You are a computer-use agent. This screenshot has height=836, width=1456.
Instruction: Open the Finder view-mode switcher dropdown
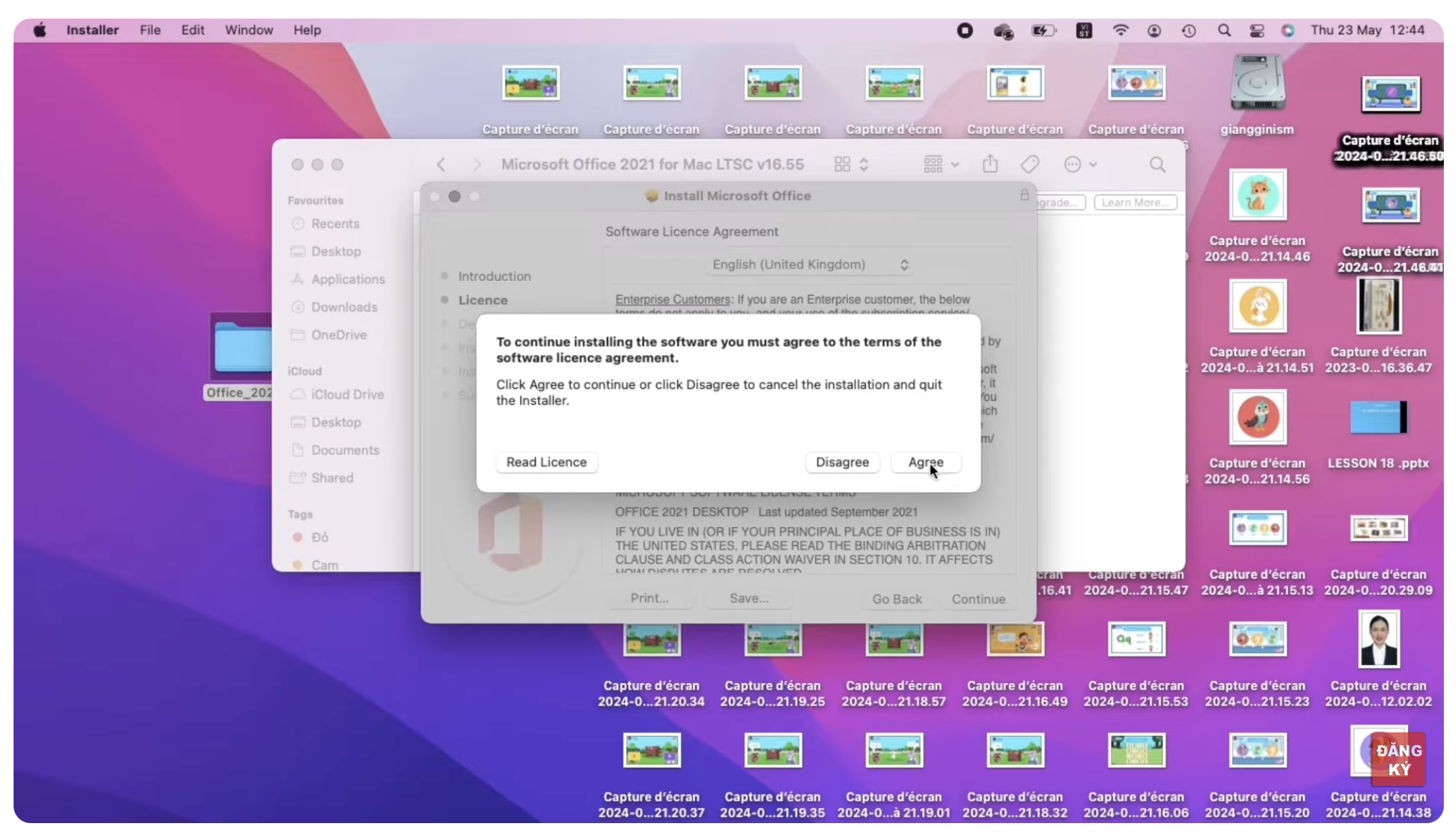coord(851,164)
